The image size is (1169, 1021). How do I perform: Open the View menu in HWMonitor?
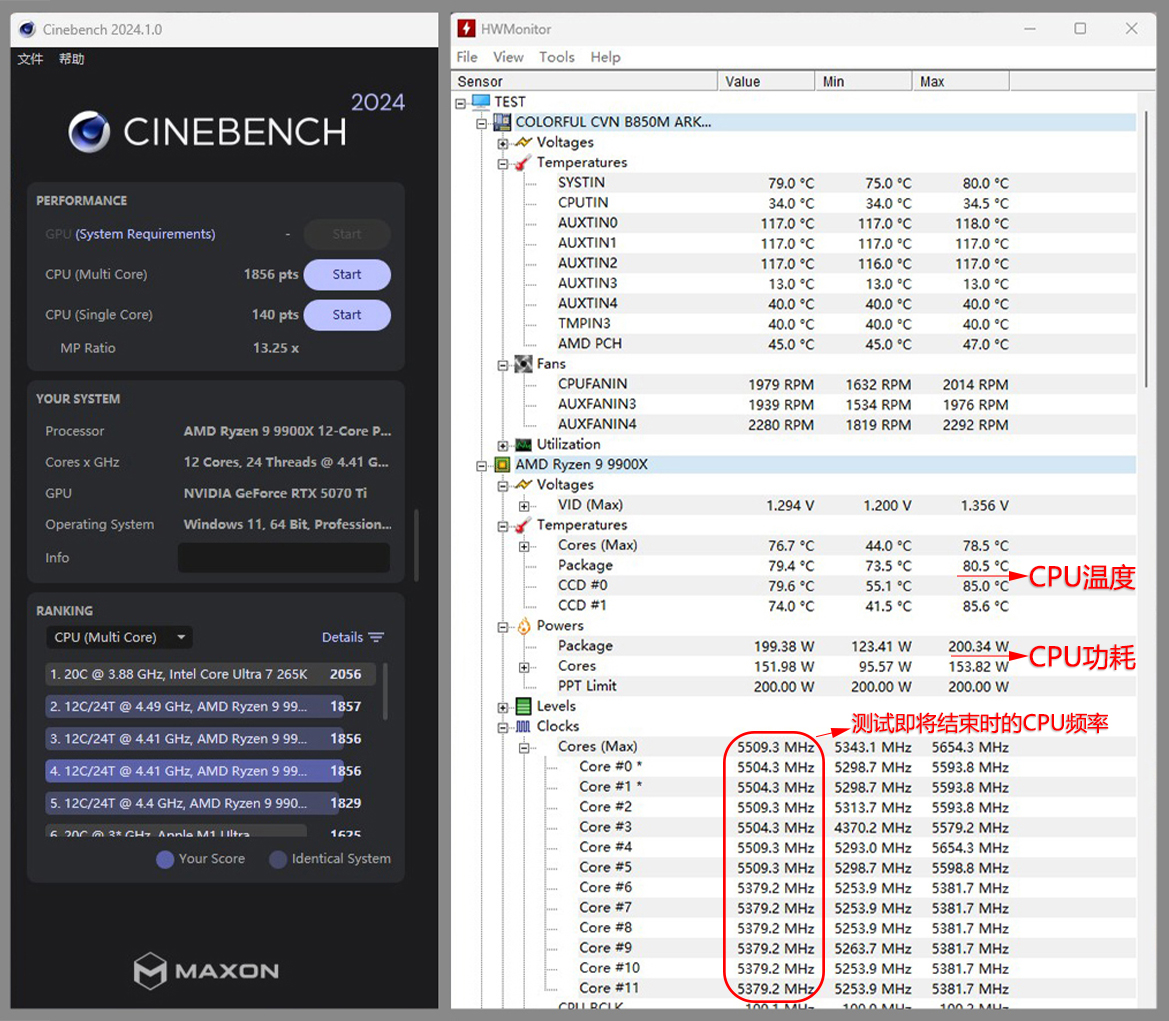(x=508, y=57)
